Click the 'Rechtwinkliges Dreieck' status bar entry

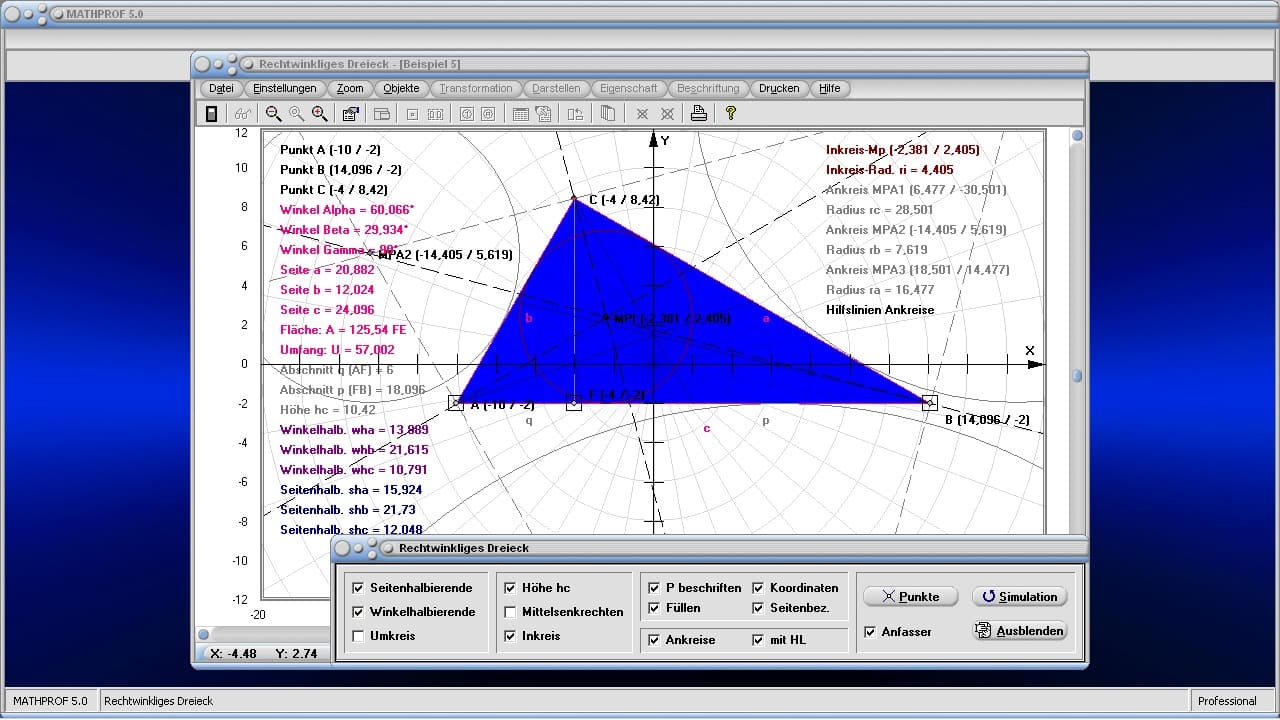pos(159,701)
